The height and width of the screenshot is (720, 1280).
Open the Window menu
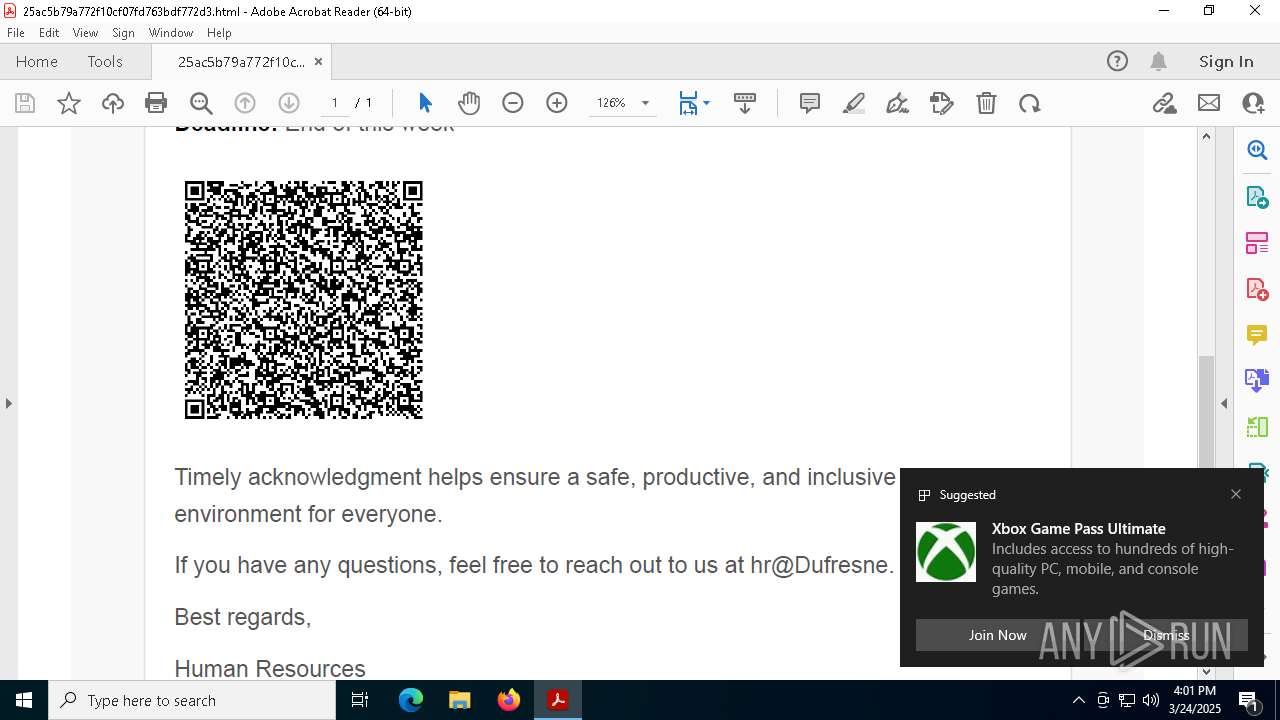point(171,33)
